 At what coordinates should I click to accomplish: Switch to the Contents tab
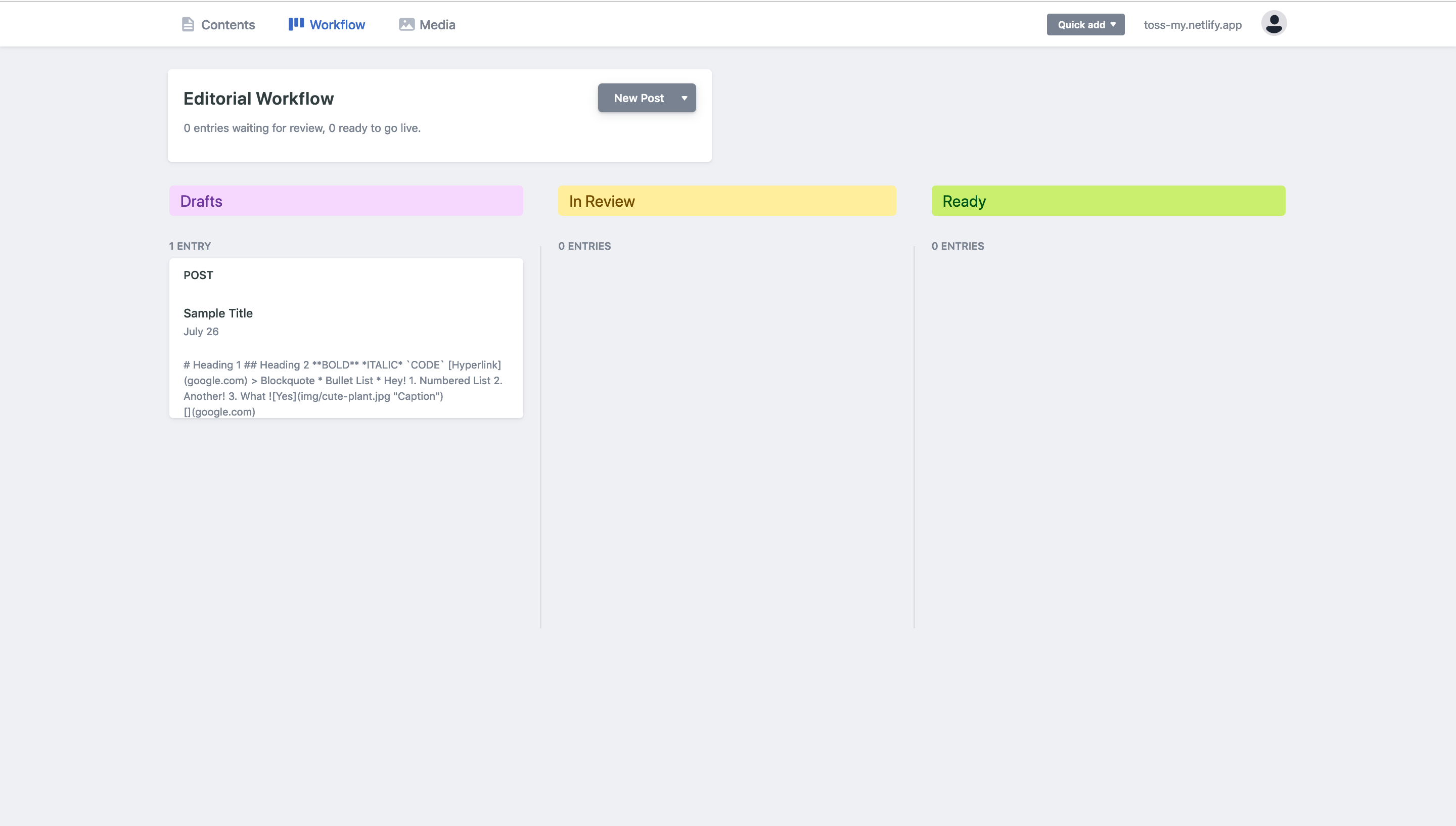[227, 24]
